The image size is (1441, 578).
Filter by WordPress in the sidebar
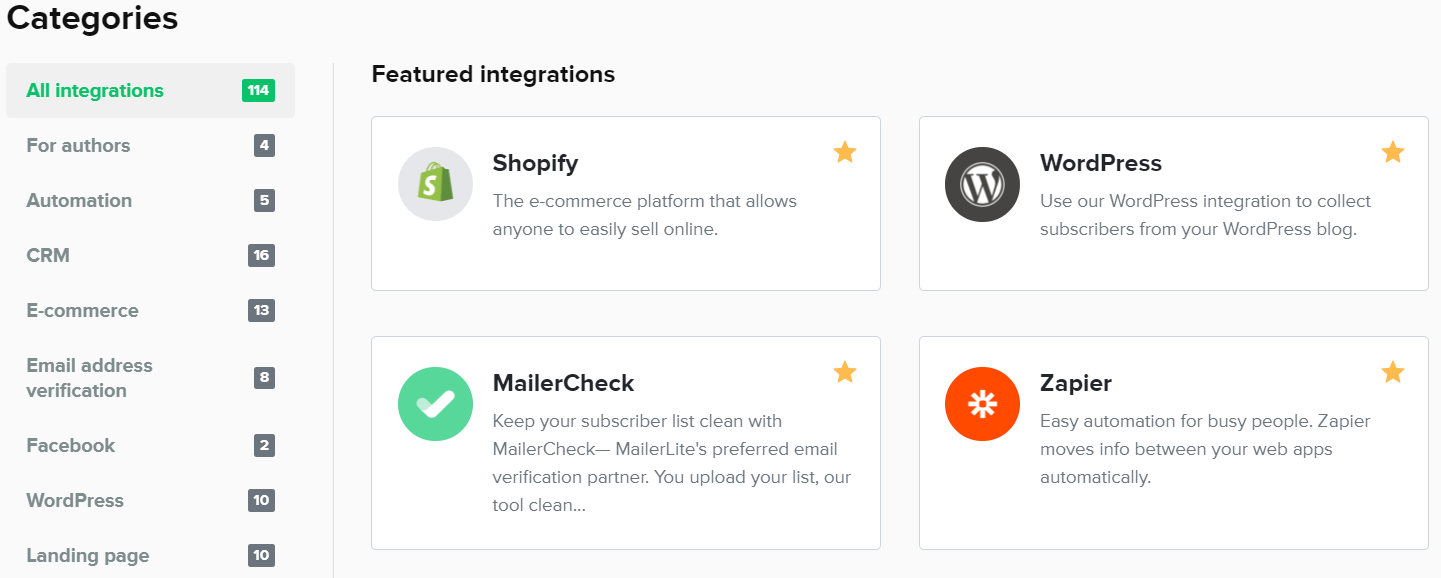point(75,501)
